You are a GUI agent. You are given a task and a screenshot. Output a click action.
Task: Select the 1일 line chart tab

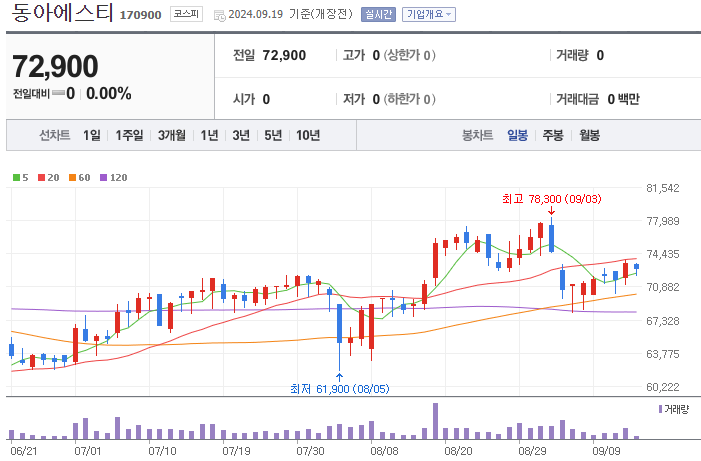coord(92,135)
